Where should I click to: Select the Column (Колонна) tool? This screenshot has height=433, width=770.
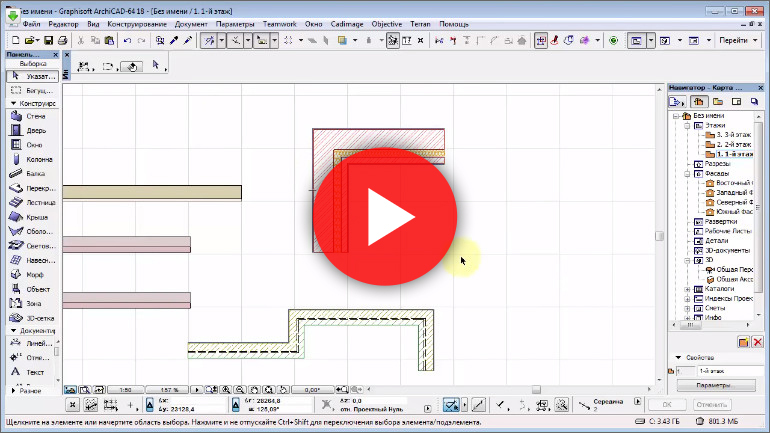(32, 160)
